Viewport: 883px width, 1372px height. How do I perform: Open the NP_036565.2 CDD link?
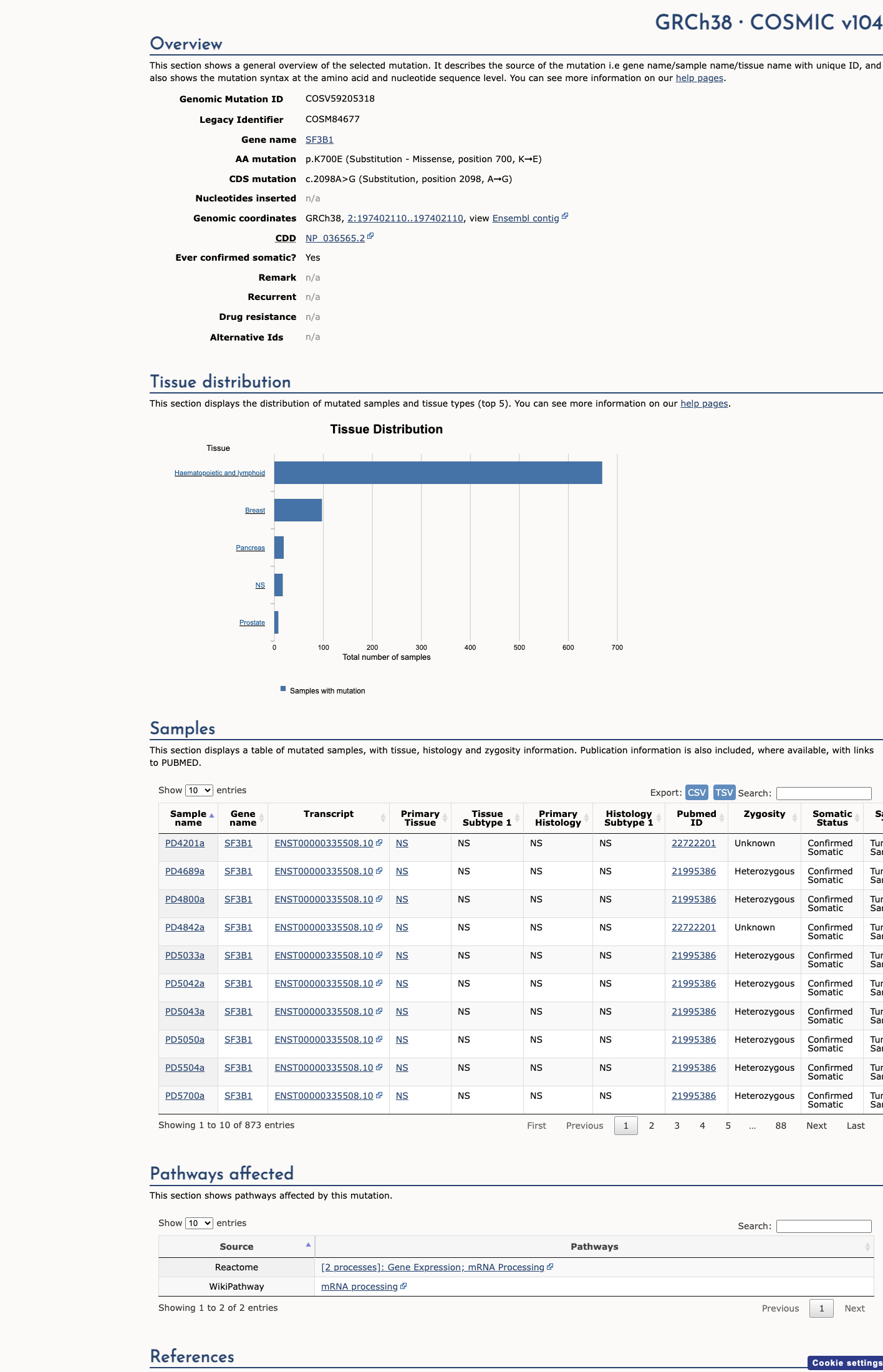(x=335, y=238)
